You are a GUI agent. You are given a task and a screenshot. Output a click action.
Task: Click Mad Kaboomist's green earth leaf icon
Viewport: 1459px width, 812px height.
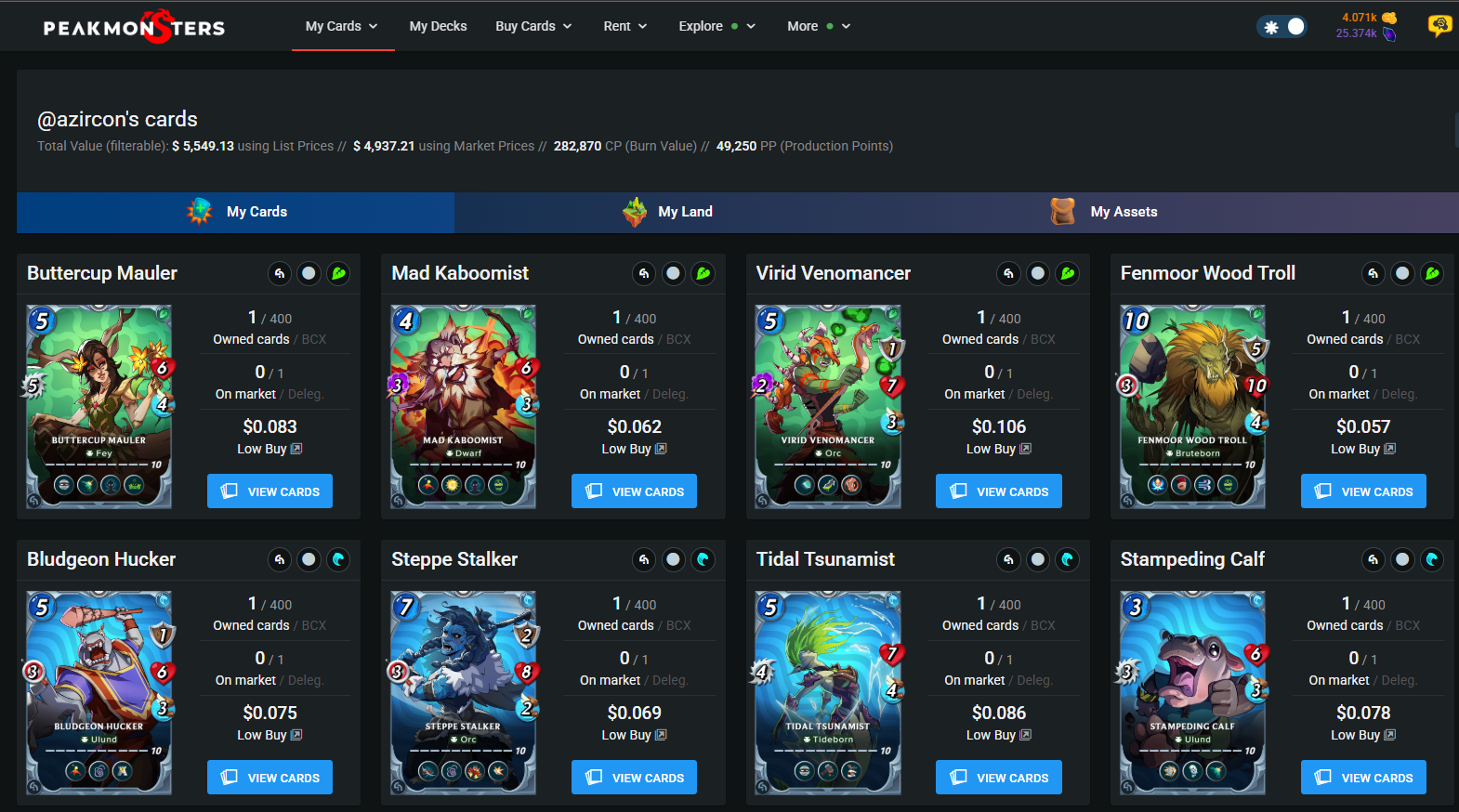(x=703, y=273)
